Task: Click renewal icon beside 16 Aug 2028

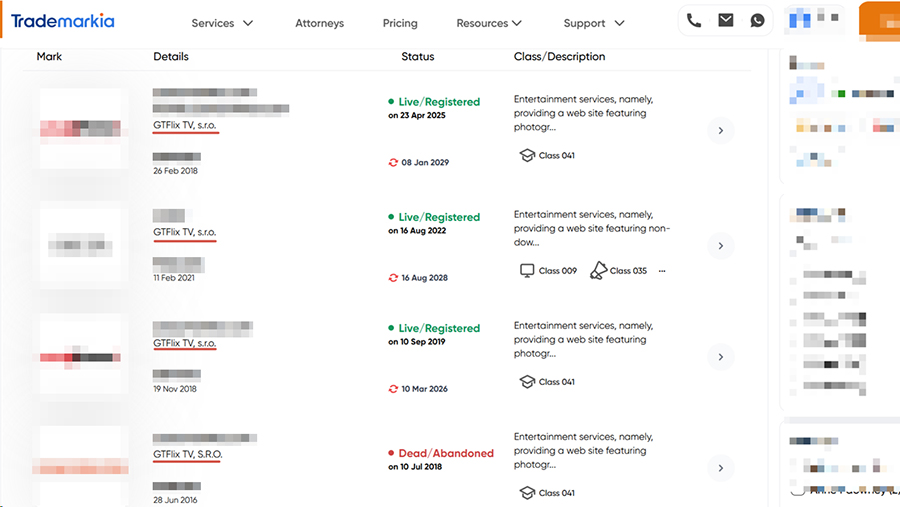Action: coord(393,278)
